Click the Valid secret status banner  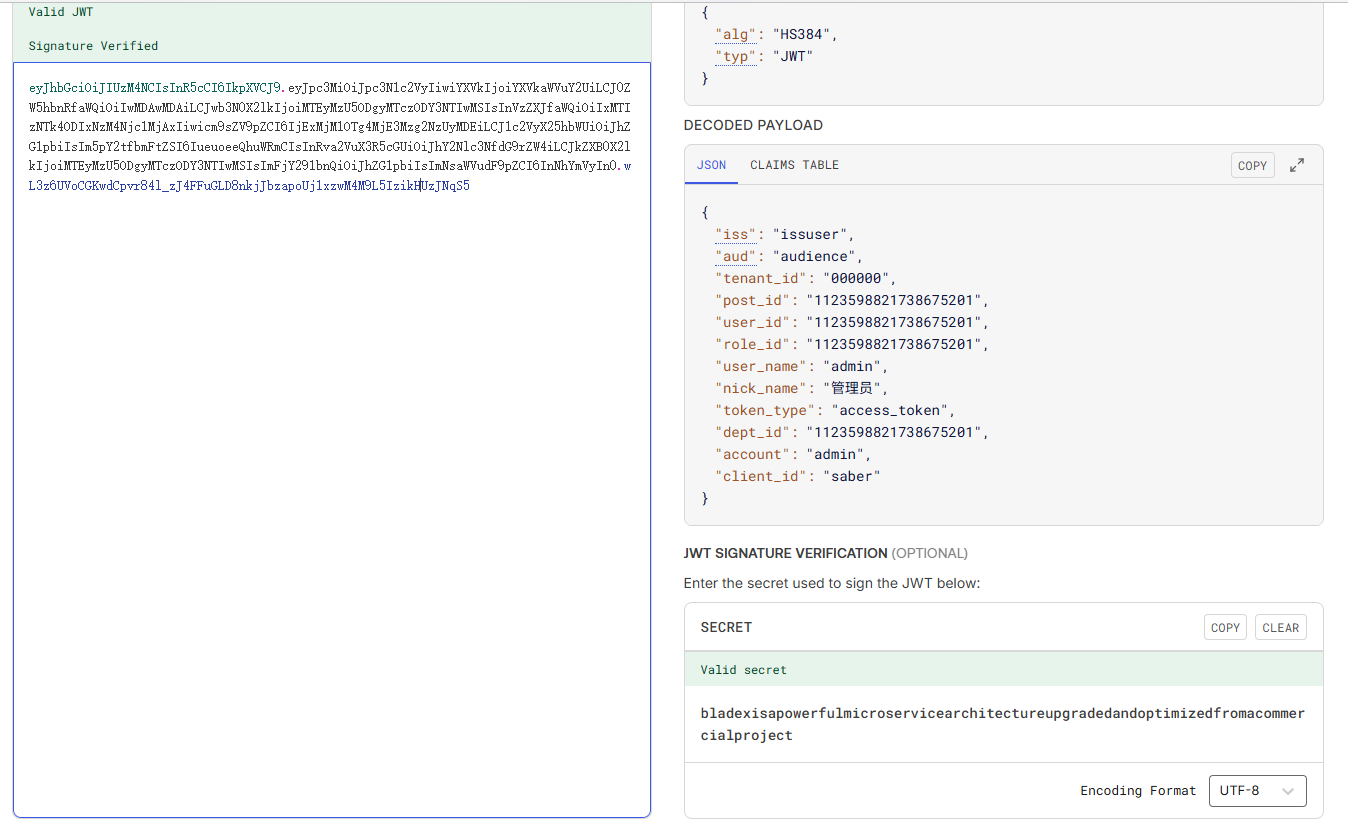click(743, 670)
